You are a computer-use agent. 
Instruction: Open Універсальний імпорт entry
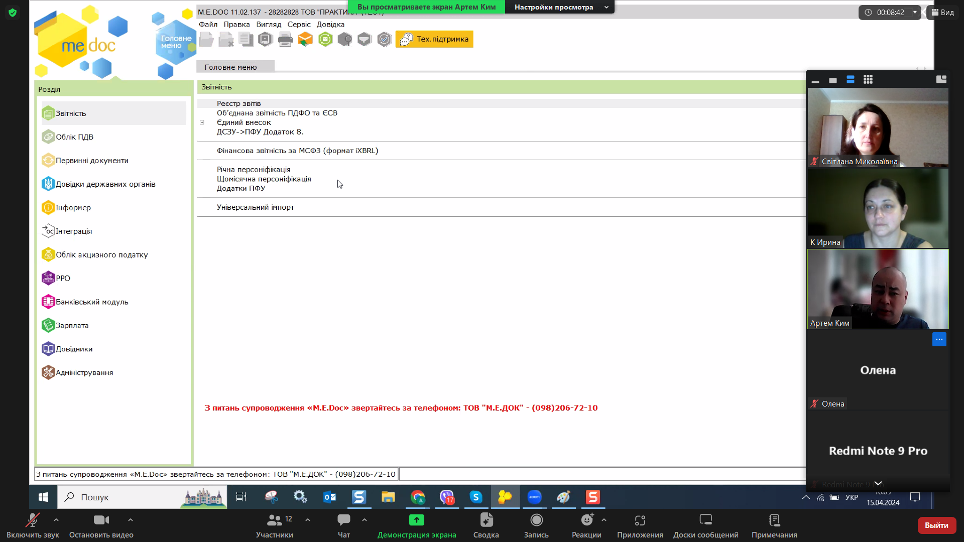[255, 207]
